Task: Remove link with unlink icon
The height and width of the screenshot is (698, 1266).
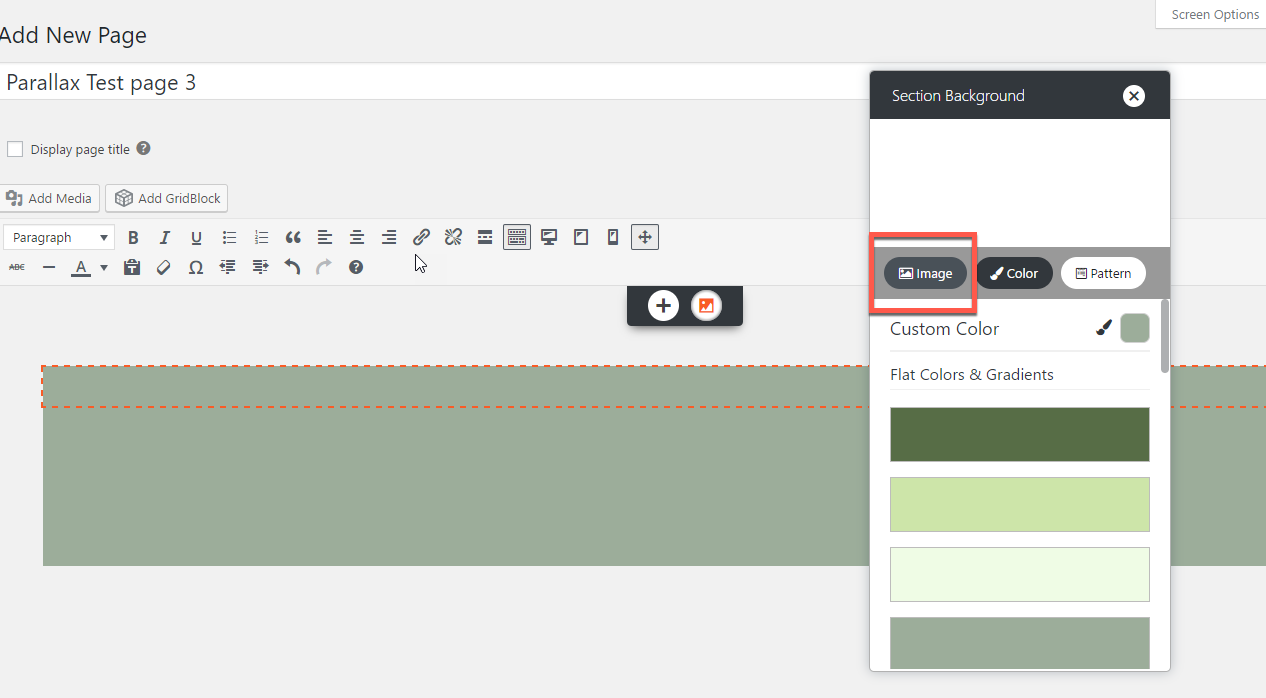Action: [453, 237]
